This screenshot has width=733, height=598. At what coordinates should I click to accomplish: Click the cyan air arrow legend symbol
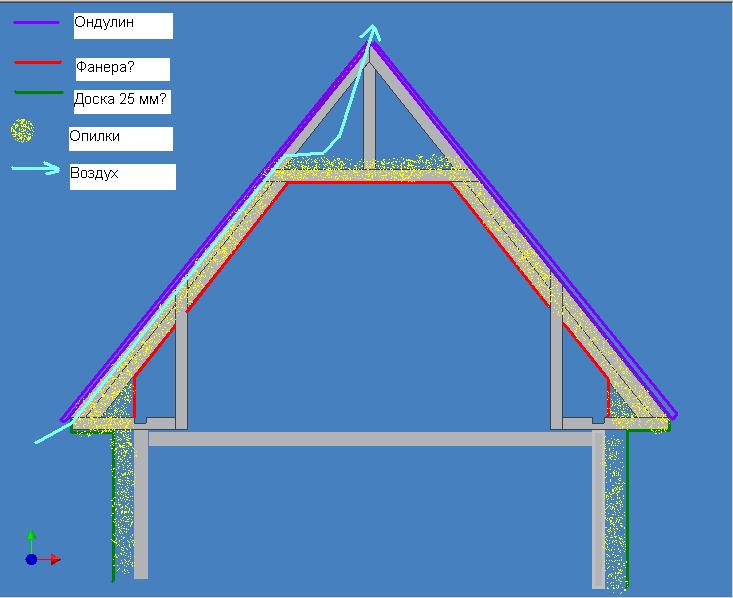point(36,168)
